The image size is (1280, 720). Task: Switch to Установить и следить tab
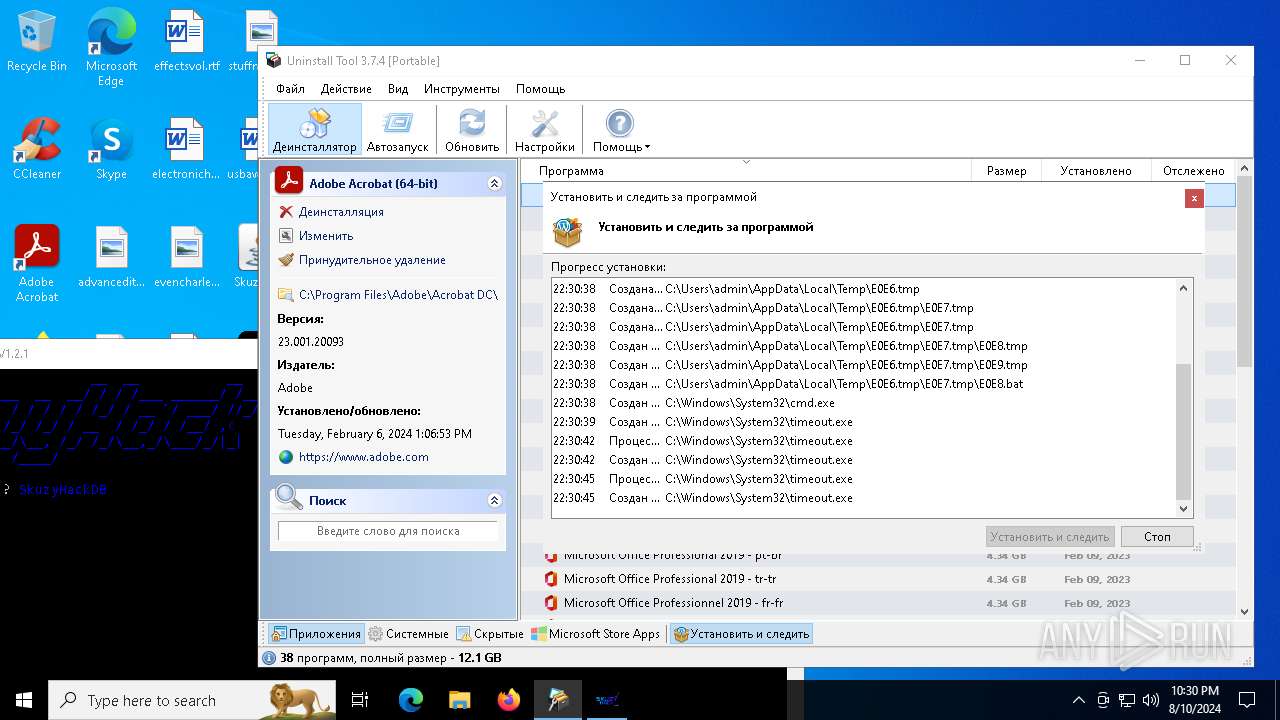pos(741,634)
